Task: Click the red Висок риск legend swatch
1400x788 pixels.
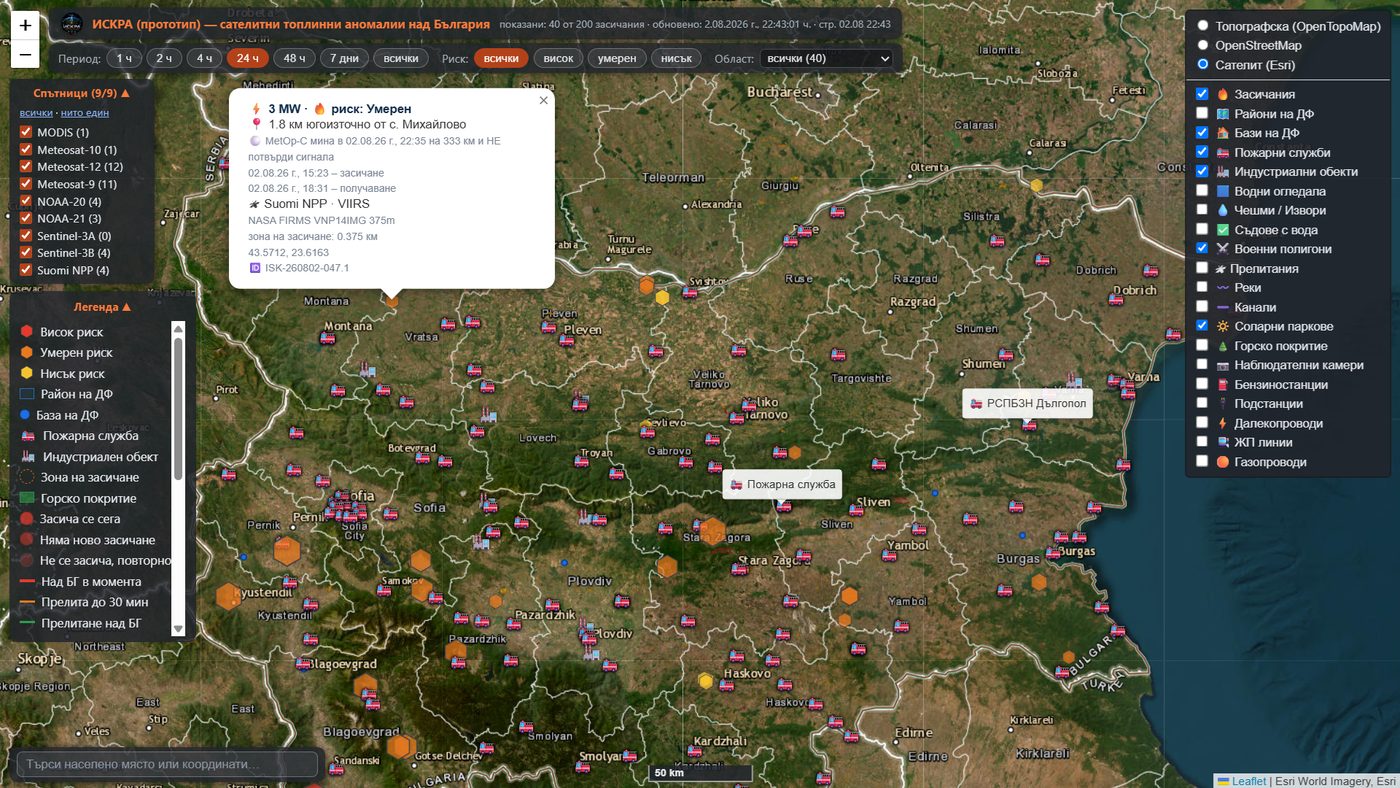Action: (27, 332)
